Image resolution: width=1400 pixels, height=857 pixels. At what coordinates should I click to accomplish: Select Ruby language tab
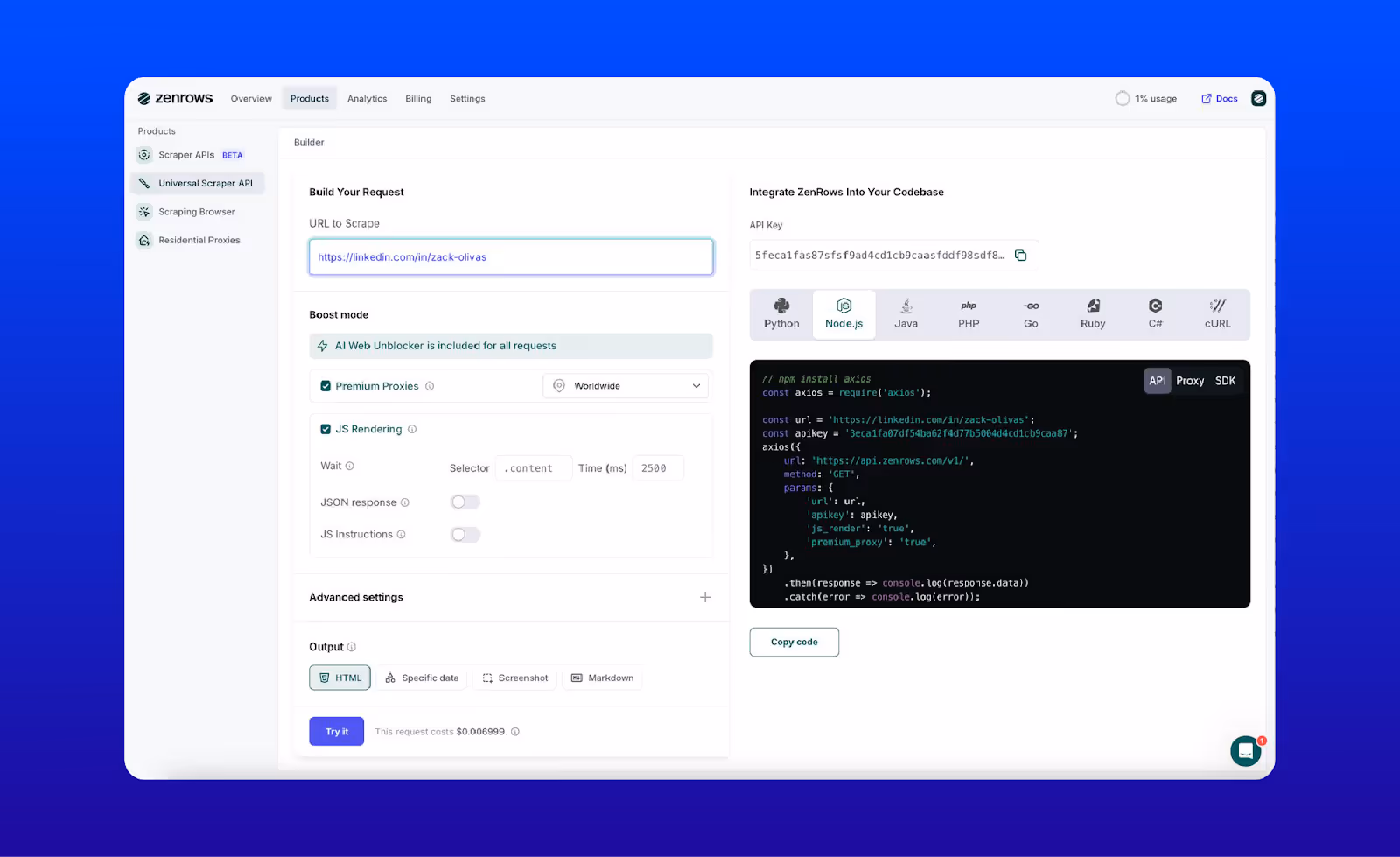pos(1093,313)
